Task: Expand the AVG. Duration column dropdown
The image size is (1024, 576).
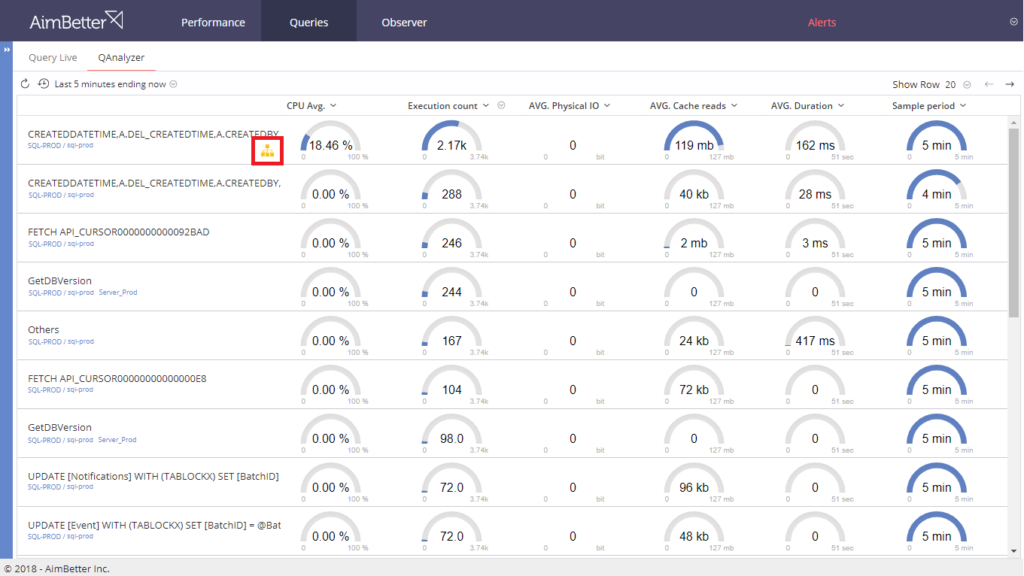Action: point(841,106)
